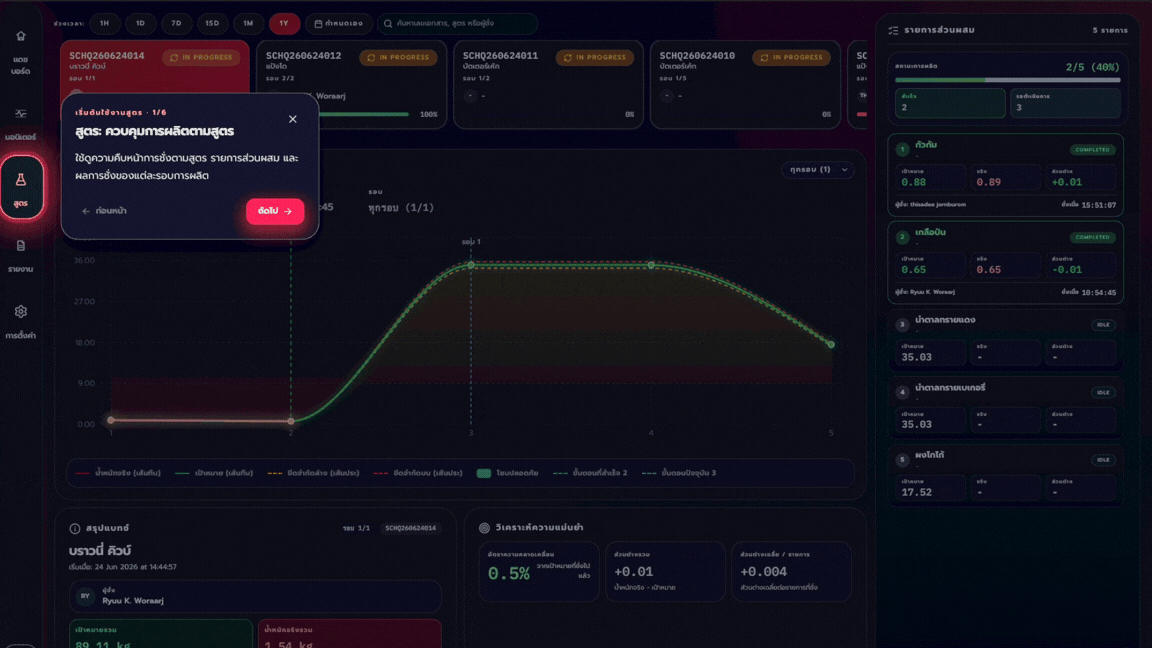Click IN PROGRESS badge on SCHQ260624012
Viewport: 1152px width, 648px height.
pyautogui.click(x=398, y=57)
